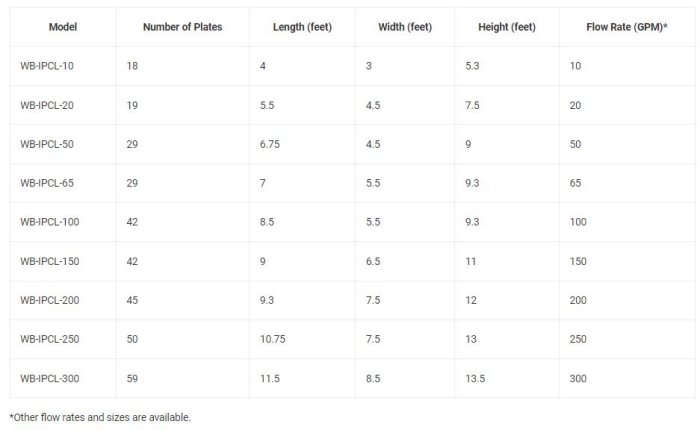Click the WB-IPCL-65 model name
Screen dimensions: 700x430
[x=47, y=183]
